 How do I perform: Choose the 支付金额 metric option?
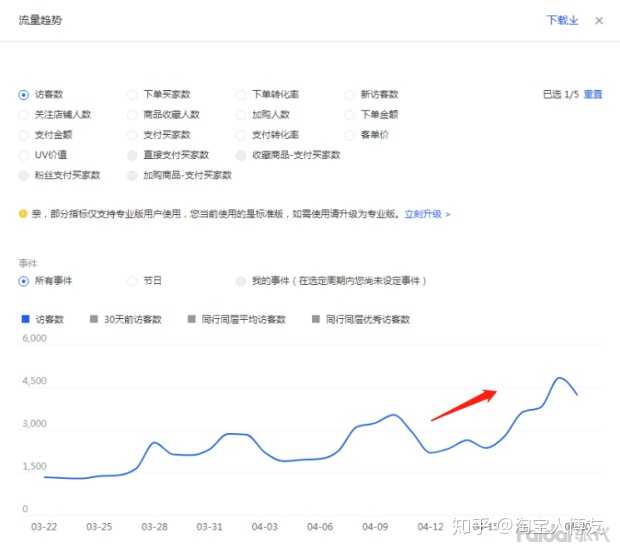(x=24, y=135)
